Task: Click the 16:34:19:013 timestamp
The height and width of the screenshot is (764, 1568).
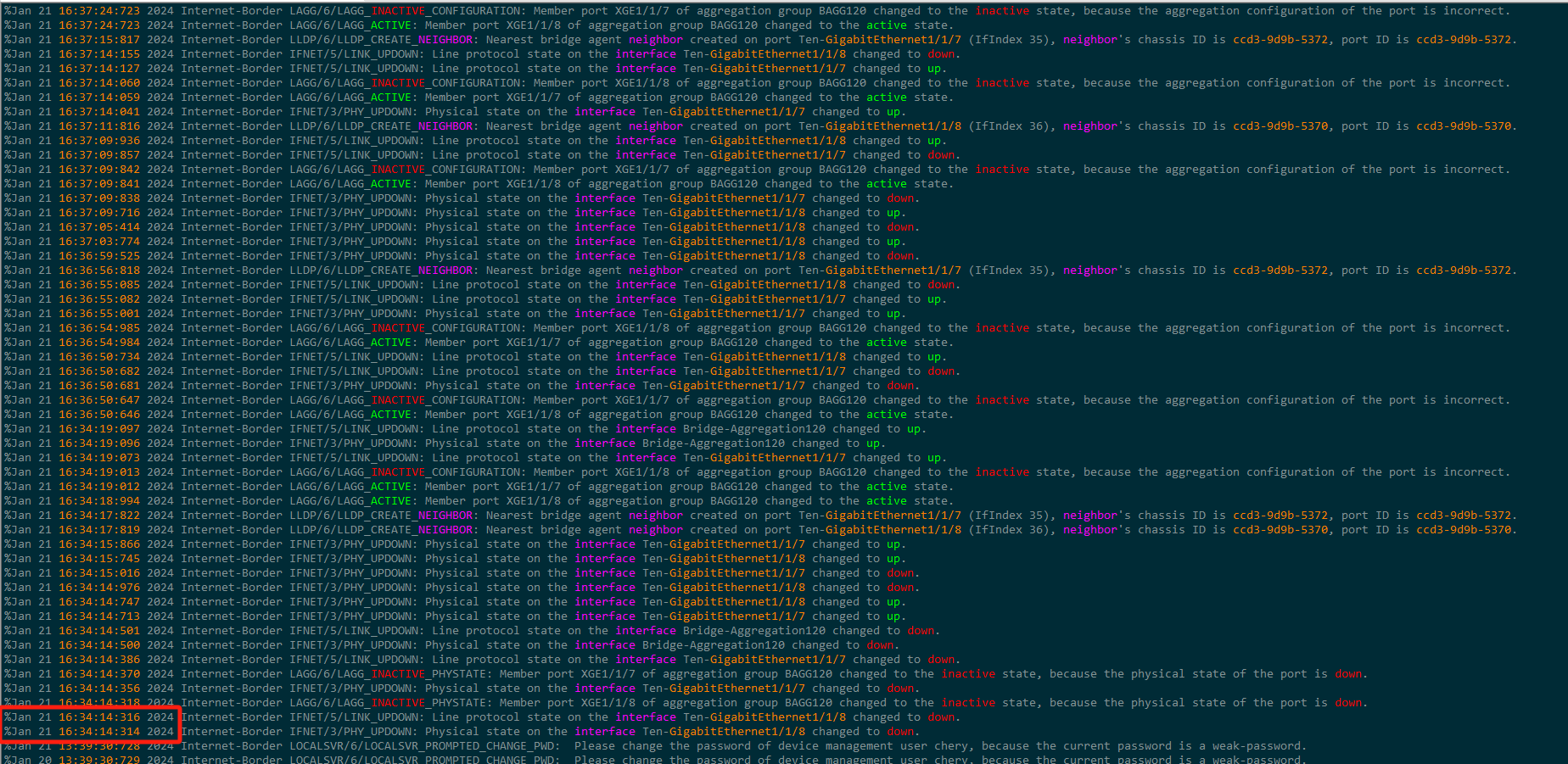Action: [x=99, y=472]
